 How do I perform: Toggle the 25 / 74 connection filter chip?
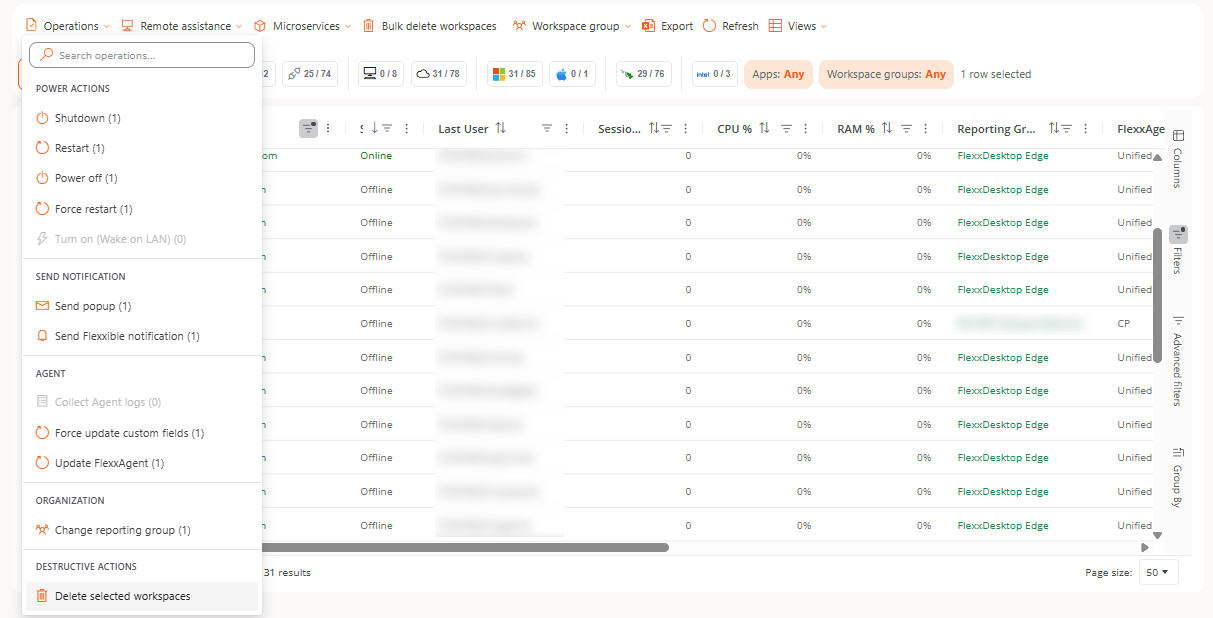309,74
